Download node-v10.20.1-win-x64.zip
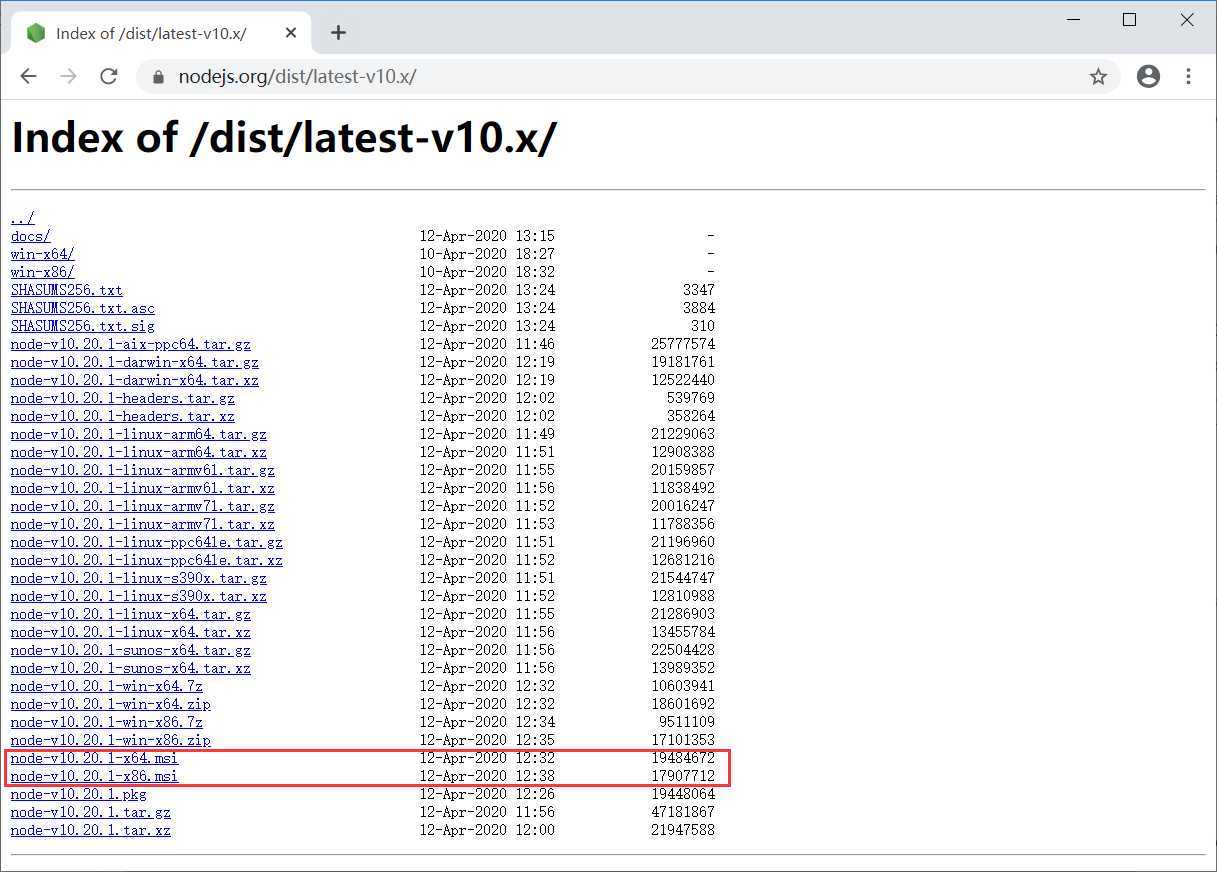The height and width of the screenshot is (872, 1217). [111, 704]
